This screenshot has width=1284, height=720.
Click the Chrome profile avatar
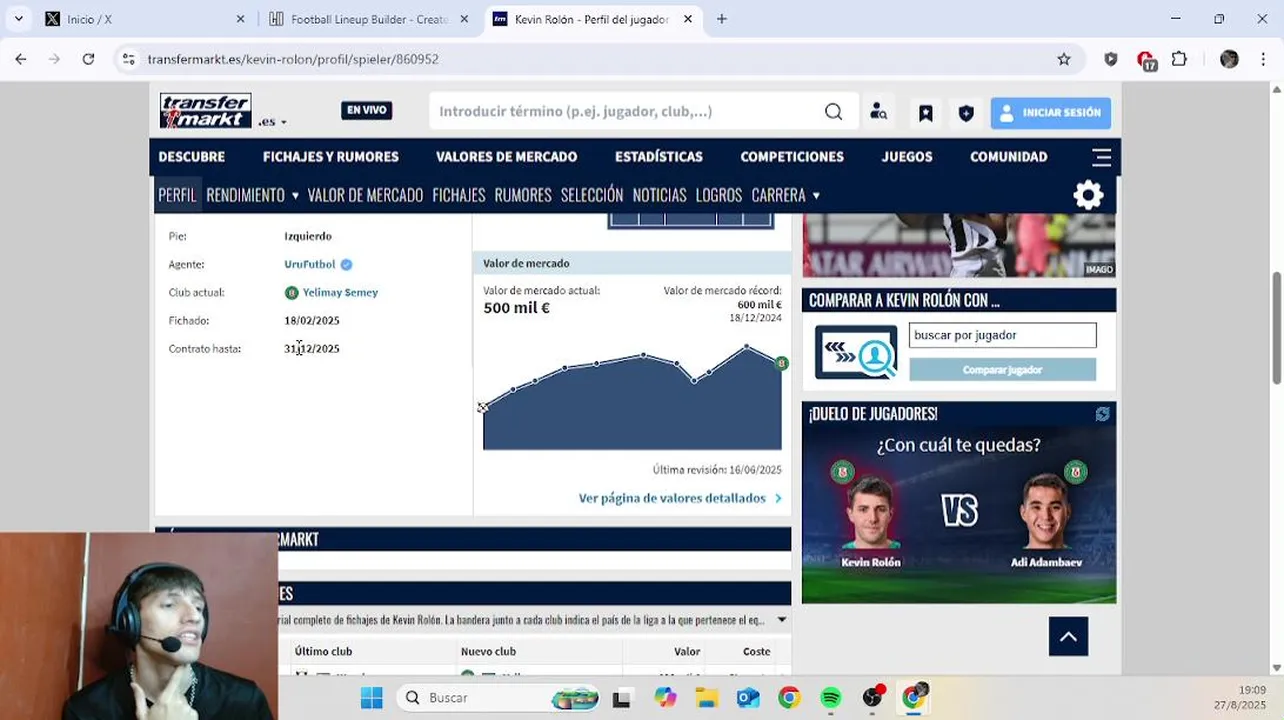pos(1229,59)
